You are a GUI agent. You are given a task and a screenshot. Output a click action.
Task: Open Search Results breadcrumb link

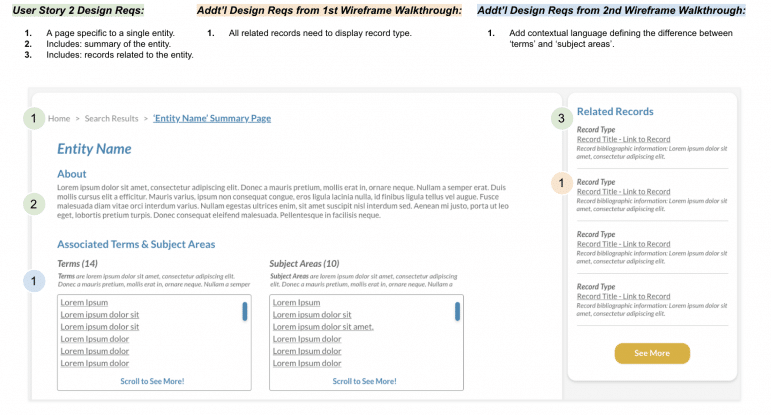[111, 119]
